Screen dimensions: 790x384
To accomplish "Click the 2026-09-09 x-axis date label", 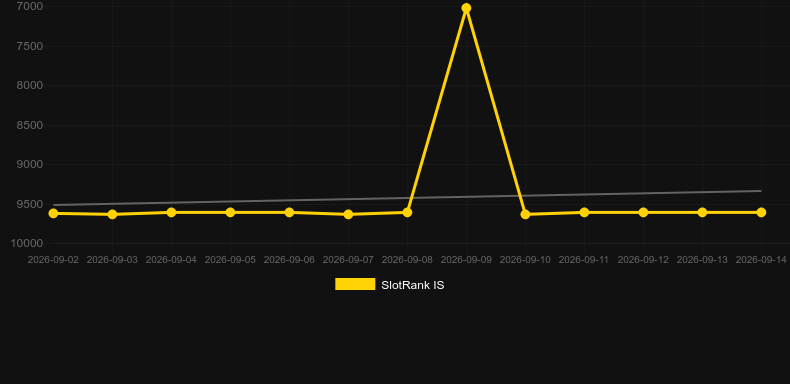I will coord(466,260).
